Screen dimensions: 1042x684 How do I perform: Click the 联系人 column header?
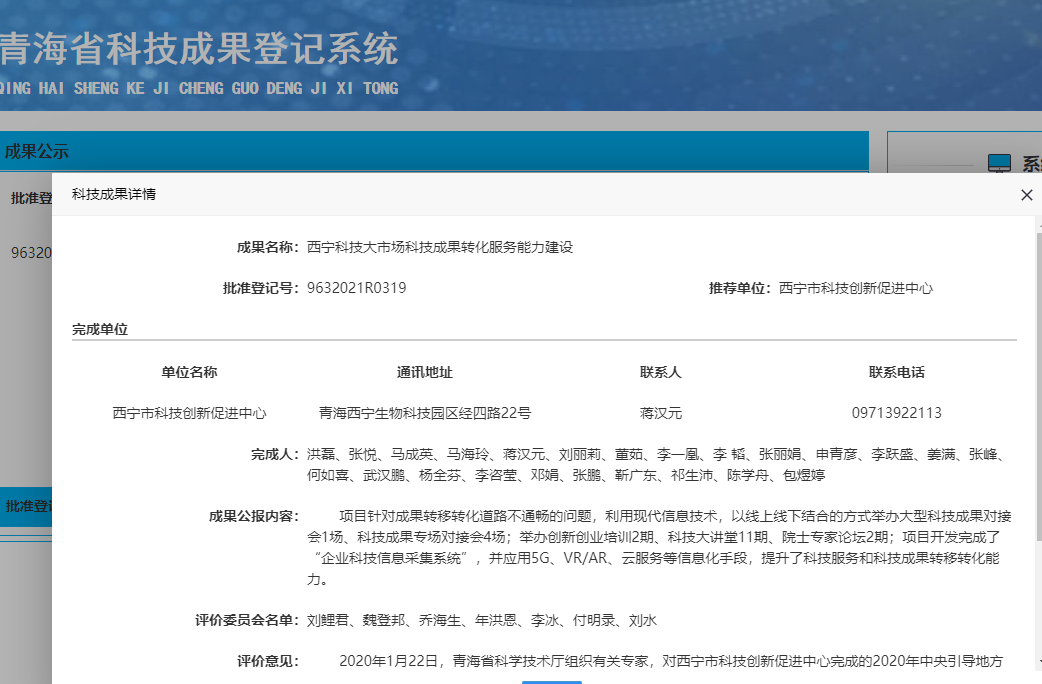[x=660, y=372]
